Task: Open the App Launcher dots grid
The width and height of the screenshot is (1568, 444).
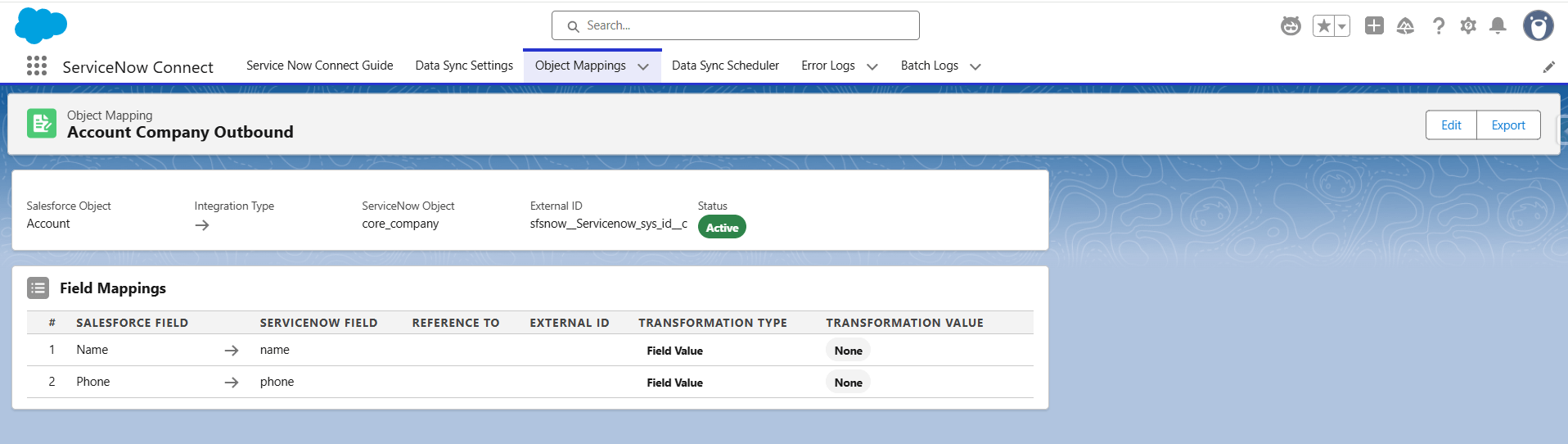Action: pyautogui.click(x=37, y=66)
